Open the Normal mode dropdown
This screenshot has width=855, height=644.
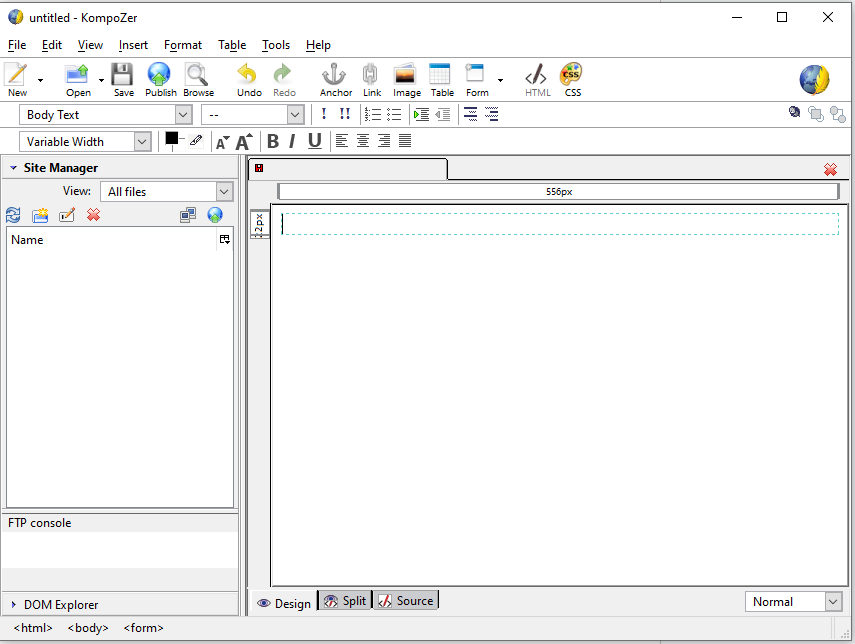793,602
